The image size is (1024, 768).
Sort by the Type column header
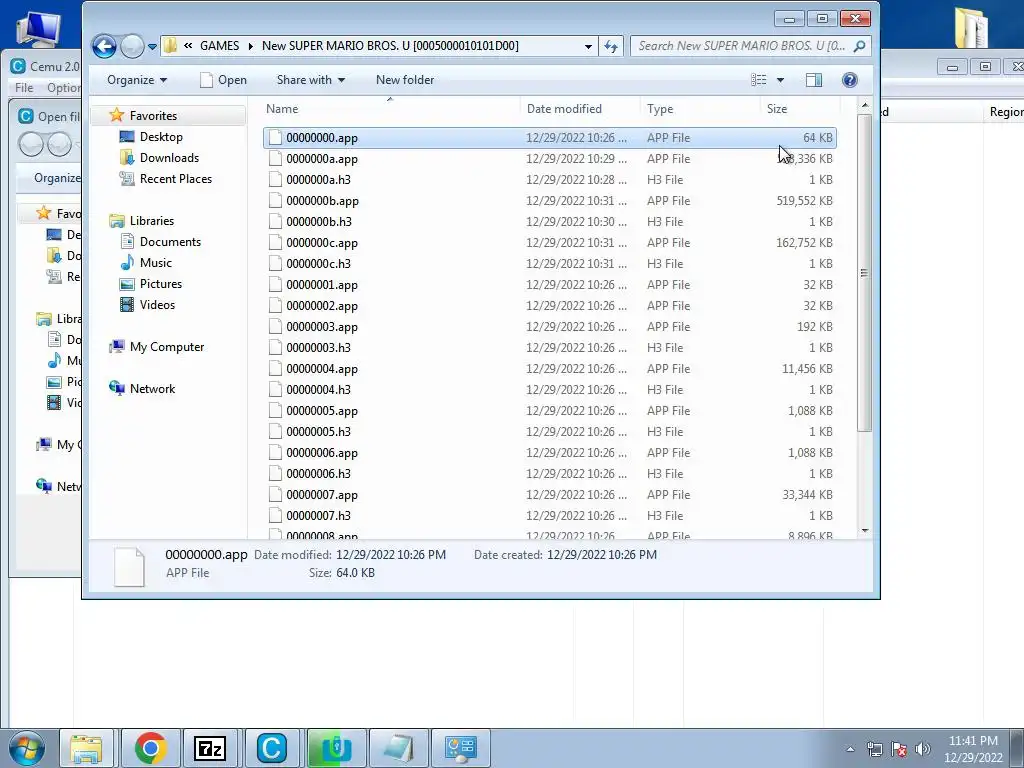point(700,108)
